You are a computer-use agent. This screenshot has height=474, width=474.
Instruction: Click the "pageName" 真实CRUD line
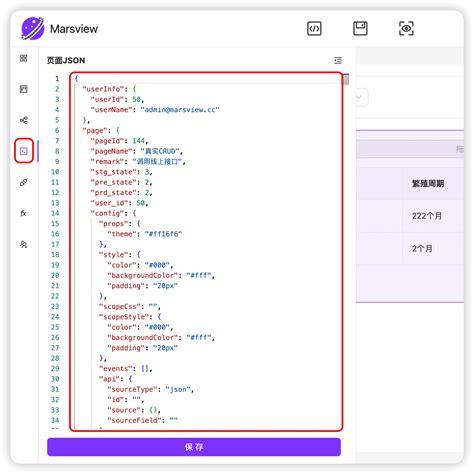[137, 151]
